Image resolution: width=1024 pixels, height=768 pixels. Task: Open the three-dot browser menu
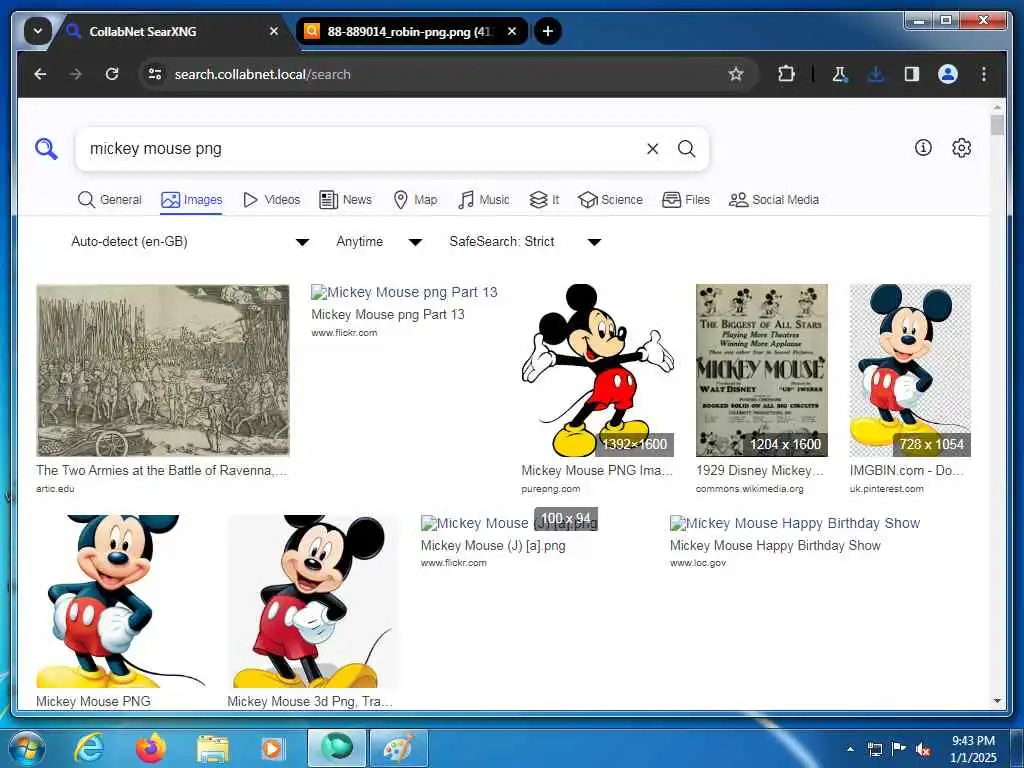[984, 74]
